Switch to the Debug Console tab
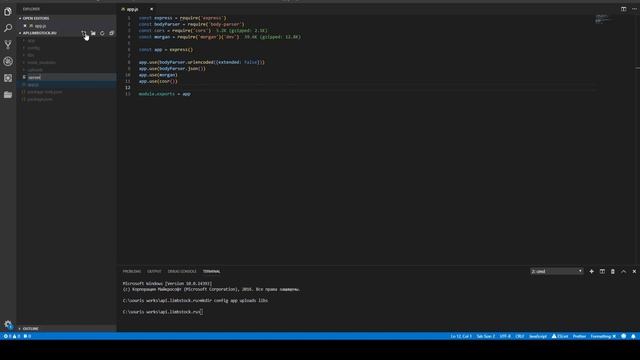The height and width of the screenshot is (360, 640). click(x=182, y=271)
